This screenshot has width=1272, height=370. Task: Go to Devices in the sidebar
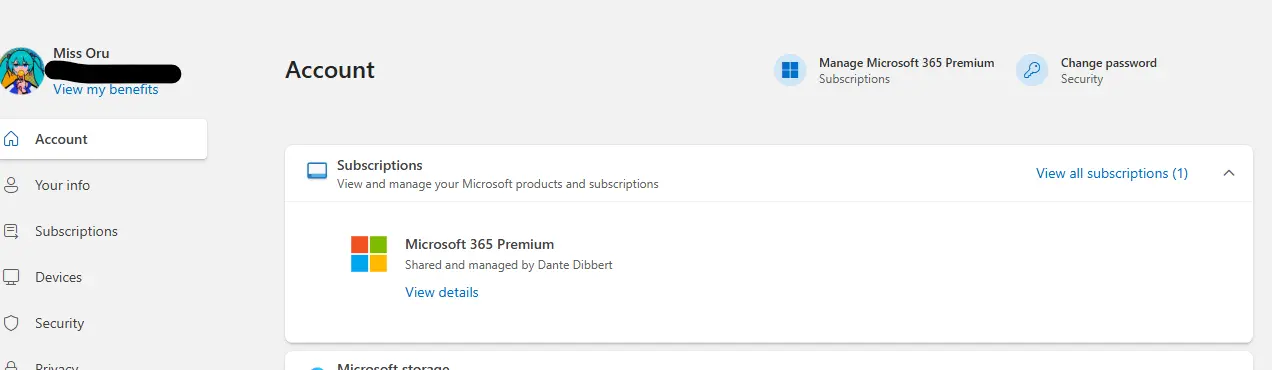[58, 277]
